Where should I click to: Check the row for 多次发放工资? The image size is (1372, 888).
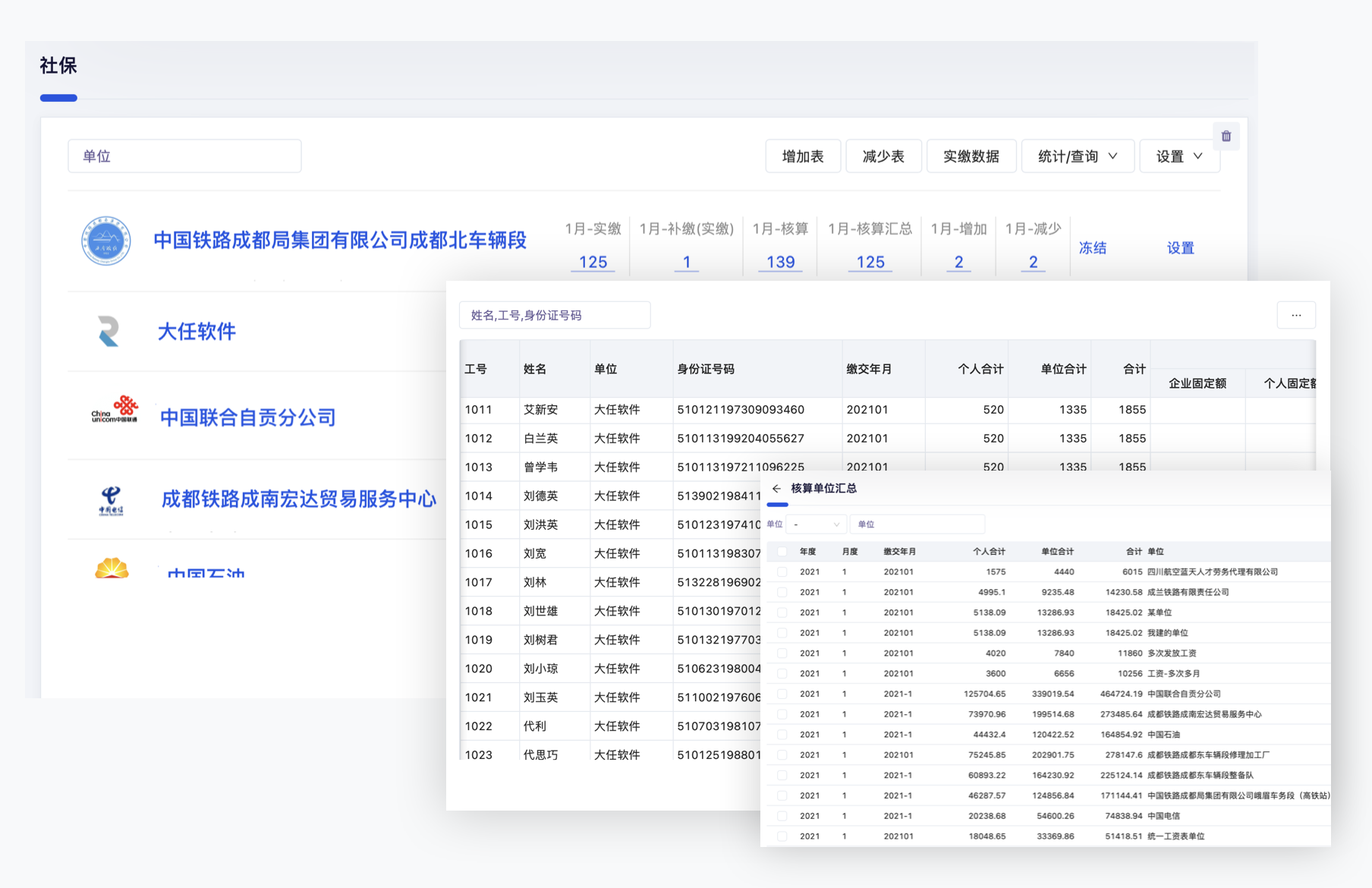[782, 653]
